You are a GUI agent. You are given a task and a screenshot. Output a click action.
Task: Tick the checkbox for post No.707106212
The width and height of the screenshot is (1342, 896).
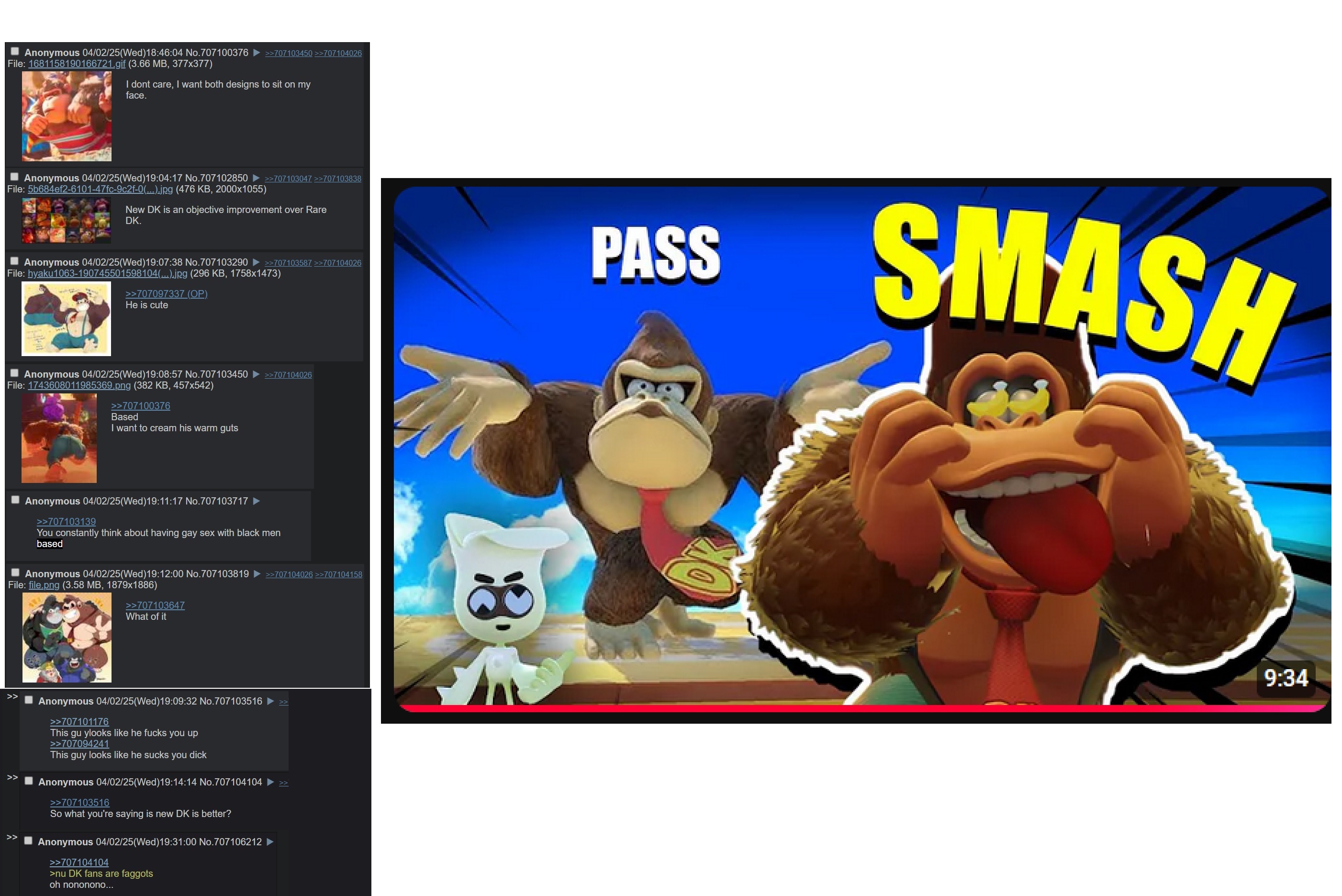coord(29,840)
